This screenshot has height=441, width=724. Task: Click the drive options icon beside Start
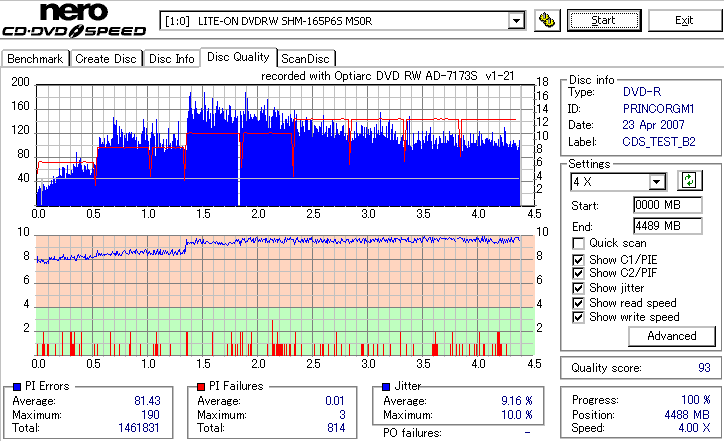[547, 21]
